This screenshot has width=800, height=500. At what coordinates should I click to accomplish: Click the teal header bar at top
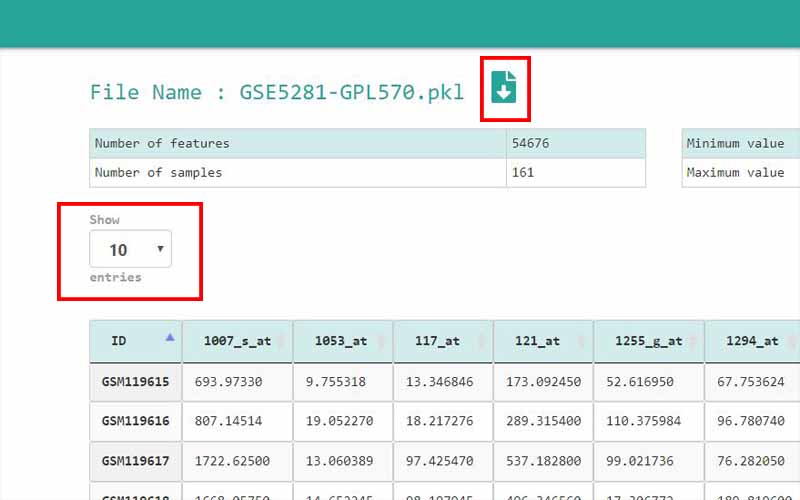[400, 22]
